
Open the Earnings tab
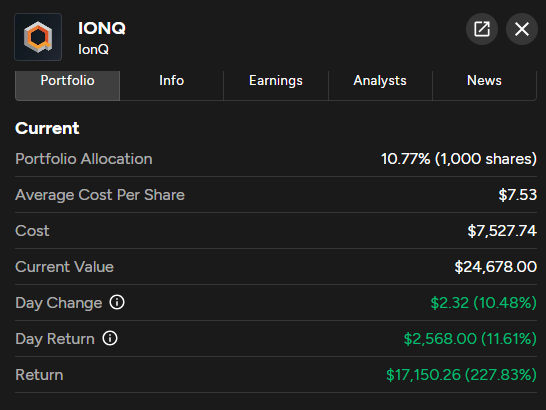tap(276, 85)
